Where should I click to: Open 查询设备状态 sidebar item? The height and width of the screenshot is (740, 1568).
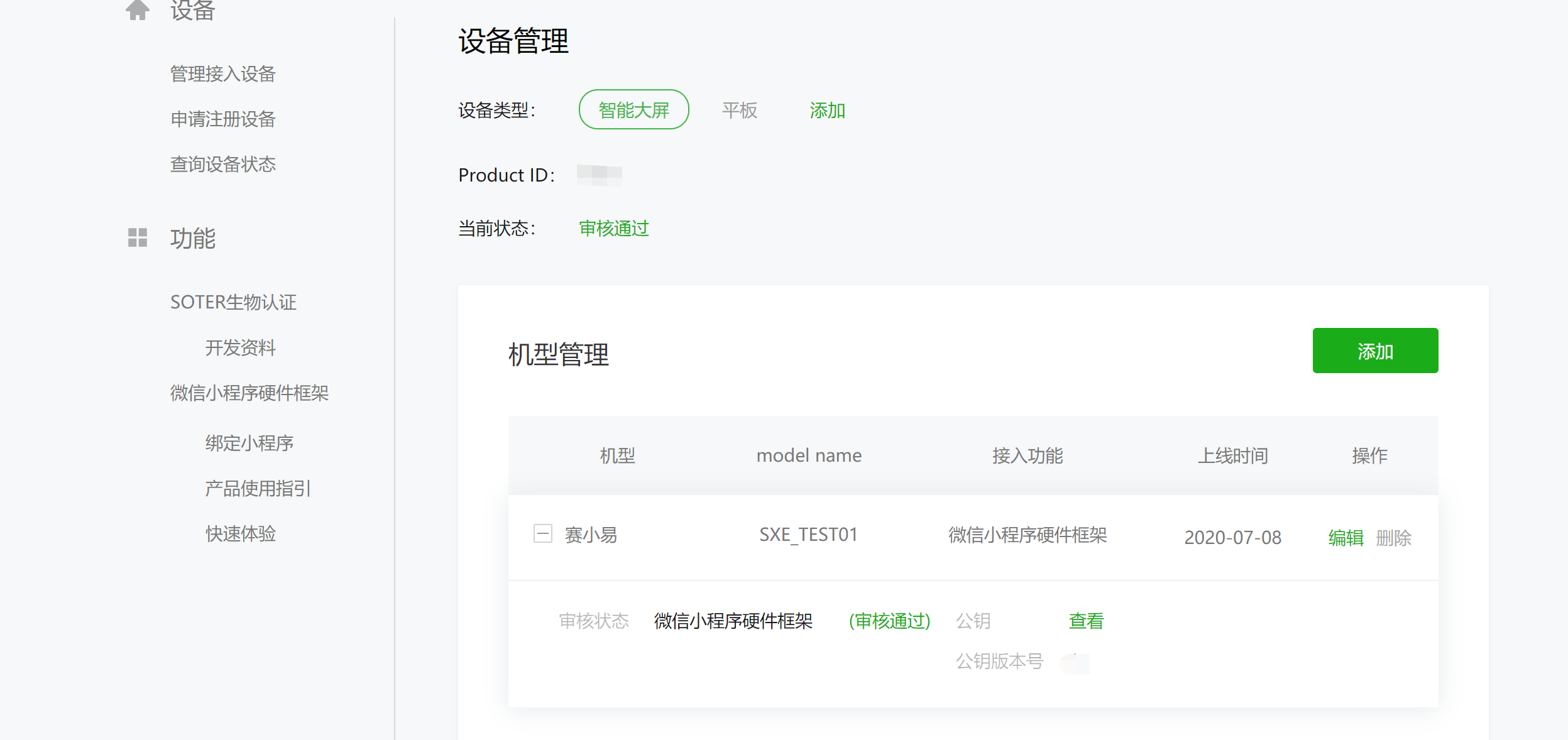pos(222,165)
